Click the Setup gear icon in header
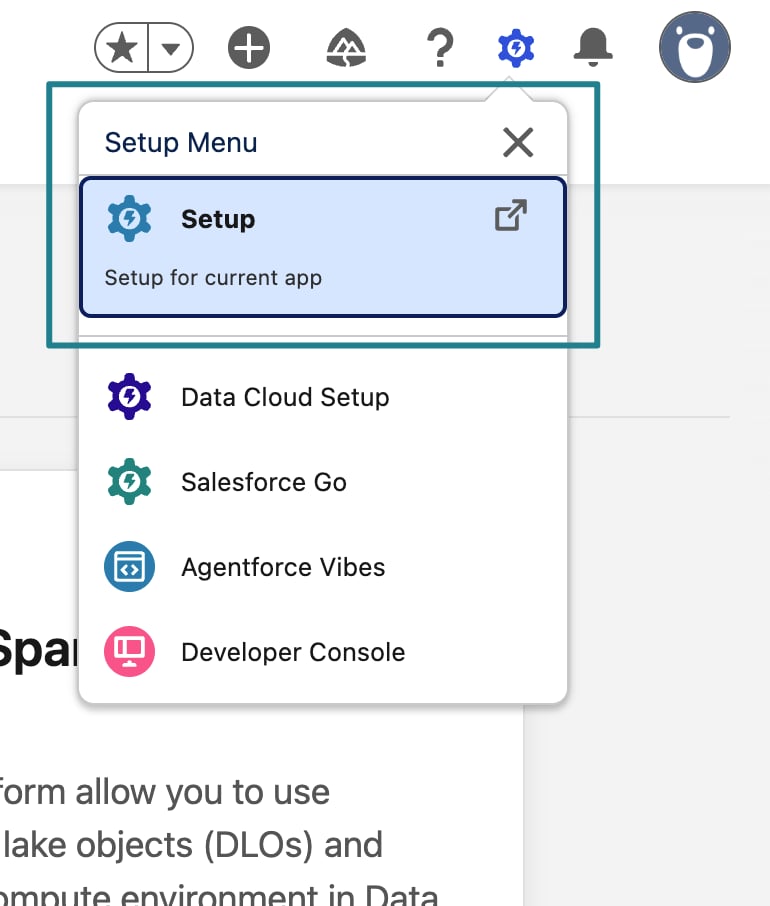 click(516, 47)
